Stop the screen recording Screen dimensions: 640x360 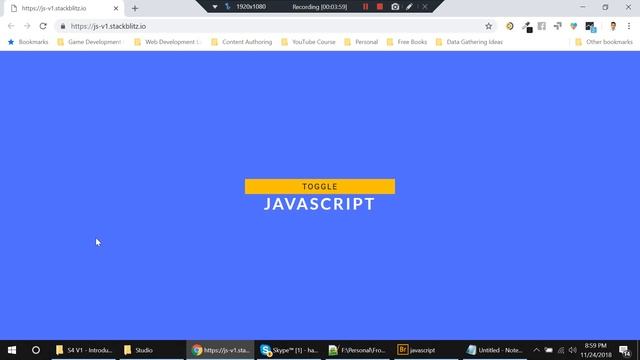click(380, 7)
